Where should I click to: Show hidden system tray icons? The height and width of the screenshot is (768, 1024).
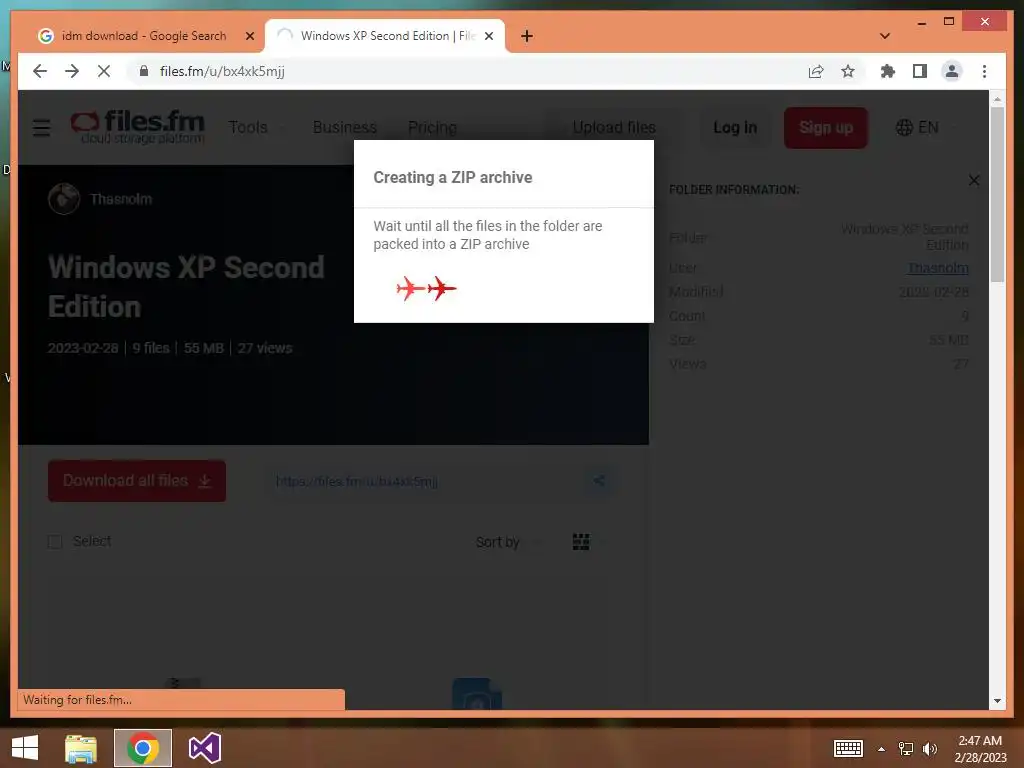coord(882,748)
